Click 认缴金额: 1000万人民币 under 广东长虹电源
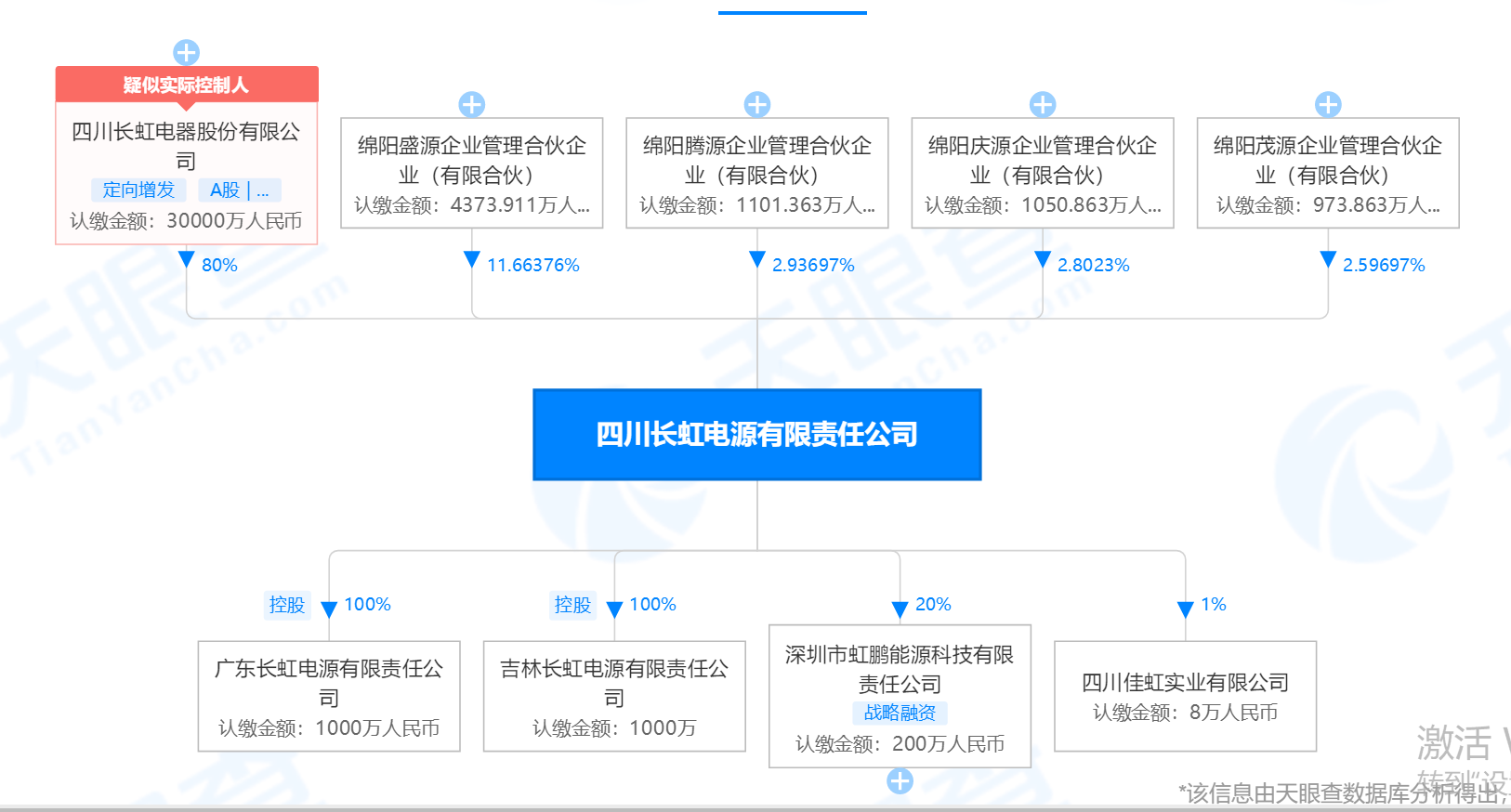1511x812 pixels. (x=329, y=728)
